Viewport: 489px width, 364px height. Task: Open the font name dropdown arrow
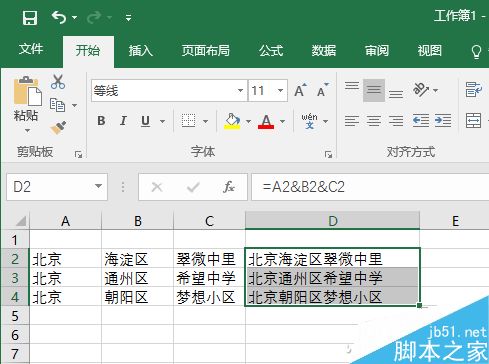(x=240, y=90)
